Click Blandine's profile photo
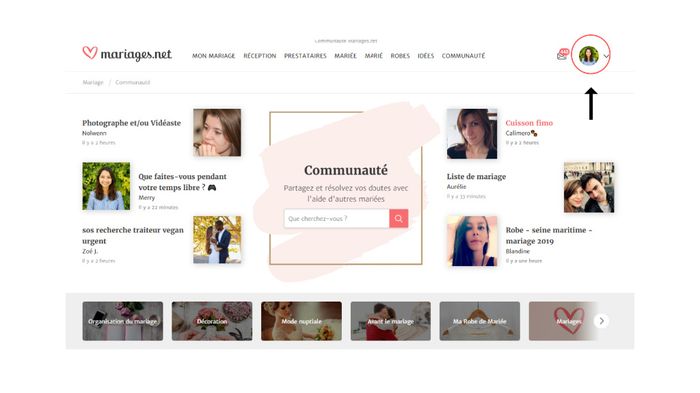Viewport: 700px width, 393px height. pos(472,241)
